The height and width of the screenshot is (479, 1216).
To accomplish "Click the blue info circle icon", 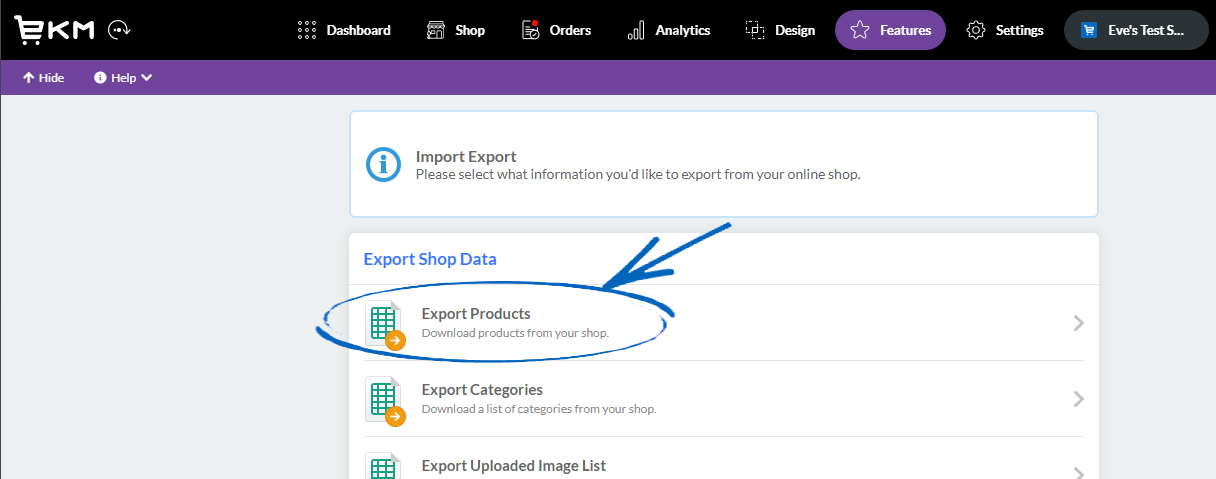I will 383,164.
